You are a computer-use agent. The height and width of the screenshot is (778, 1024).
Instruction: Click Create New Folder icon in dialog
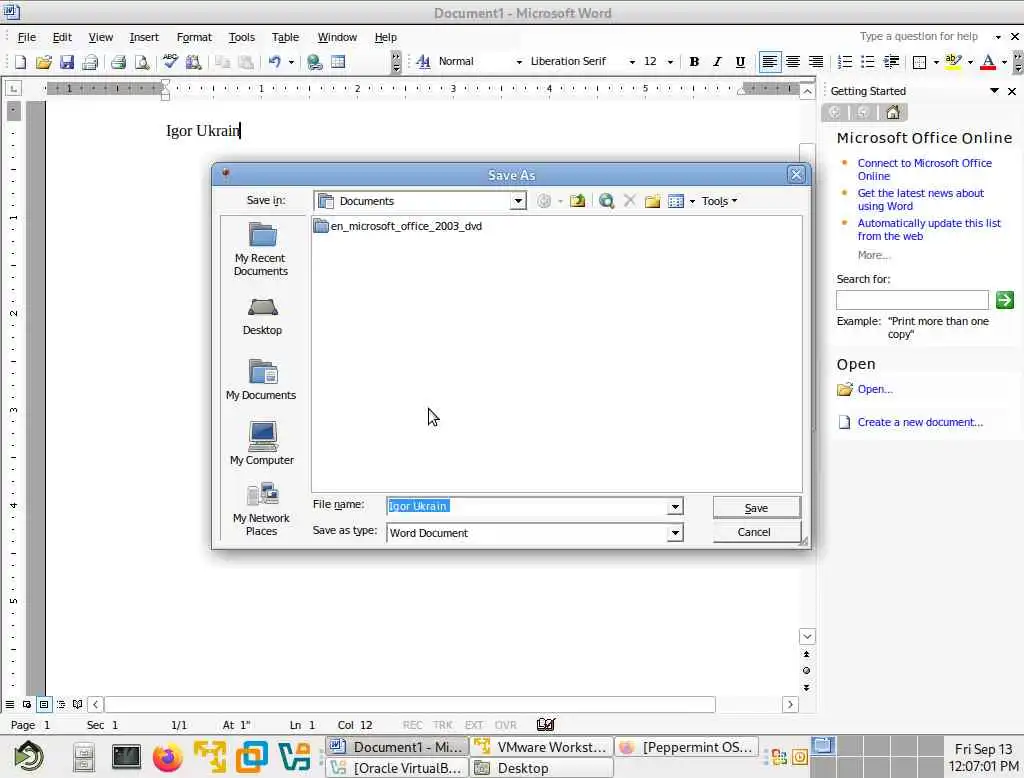pyautogui.click(x=652, y=201)
